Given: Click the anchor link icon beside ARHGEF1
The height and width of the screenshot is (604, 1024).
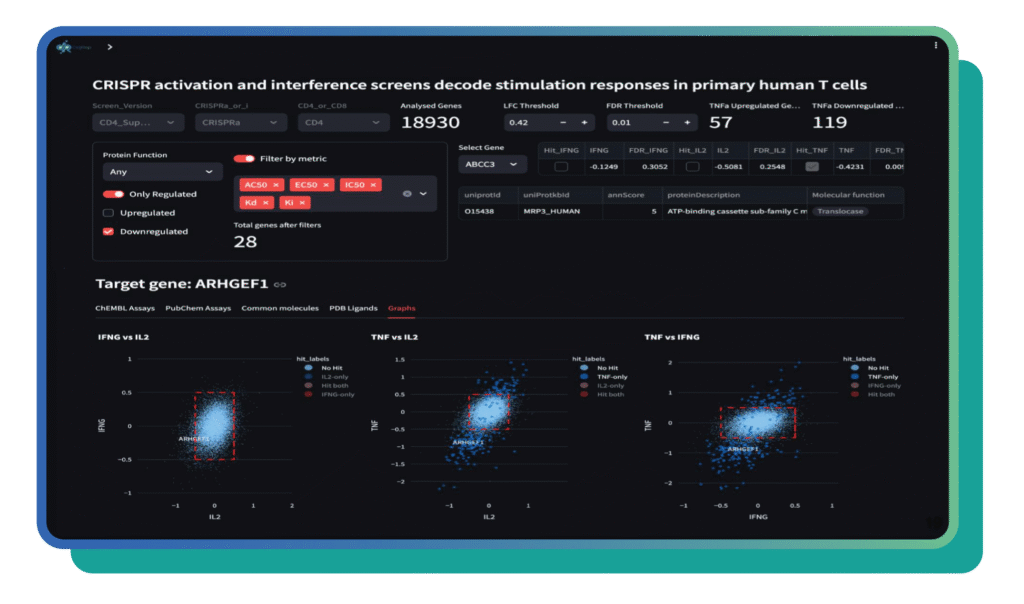Looking at the screenshot, I should pyautogui.click(x=280, y=285).
